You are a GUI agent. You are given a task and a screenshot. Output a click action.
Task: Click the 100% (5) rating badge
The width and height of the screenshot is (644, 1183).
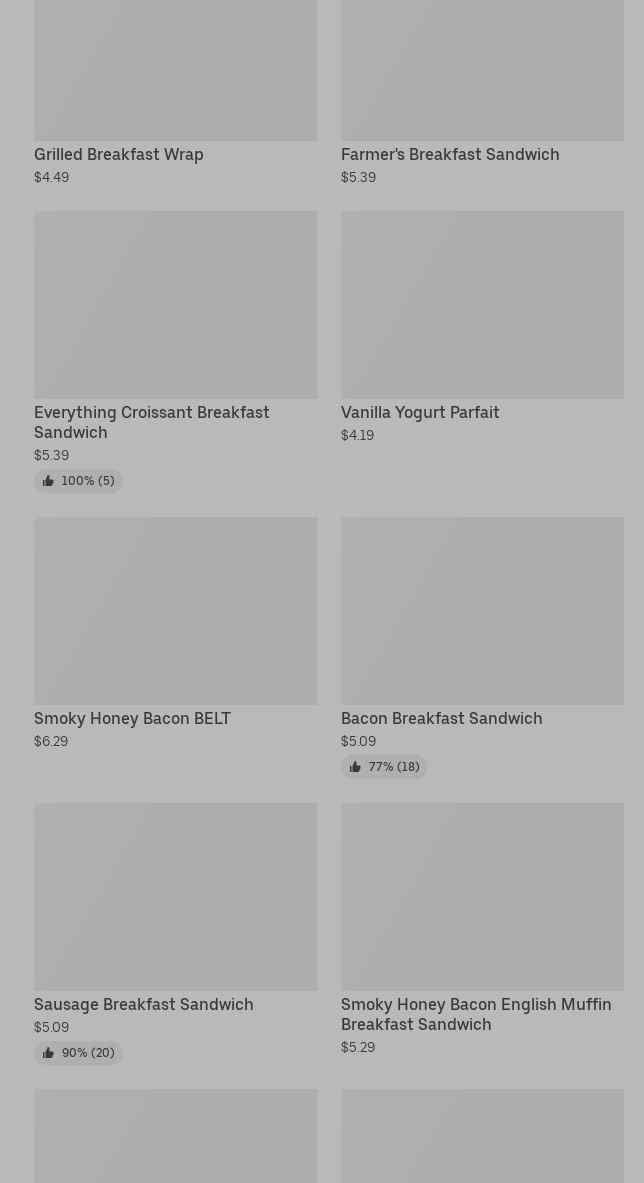(x=78, y=481)
